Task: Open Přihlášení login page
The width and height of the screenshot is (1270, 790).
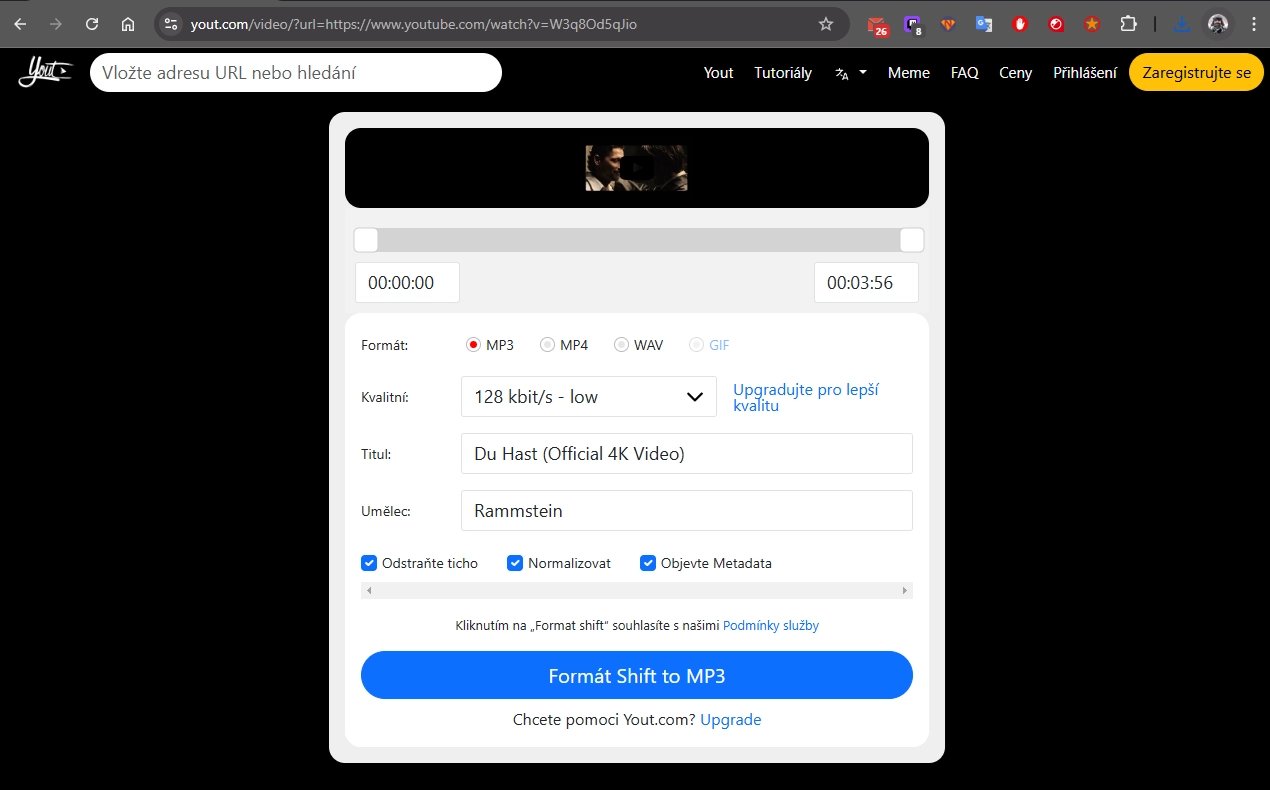Action: pos(1084,73)
